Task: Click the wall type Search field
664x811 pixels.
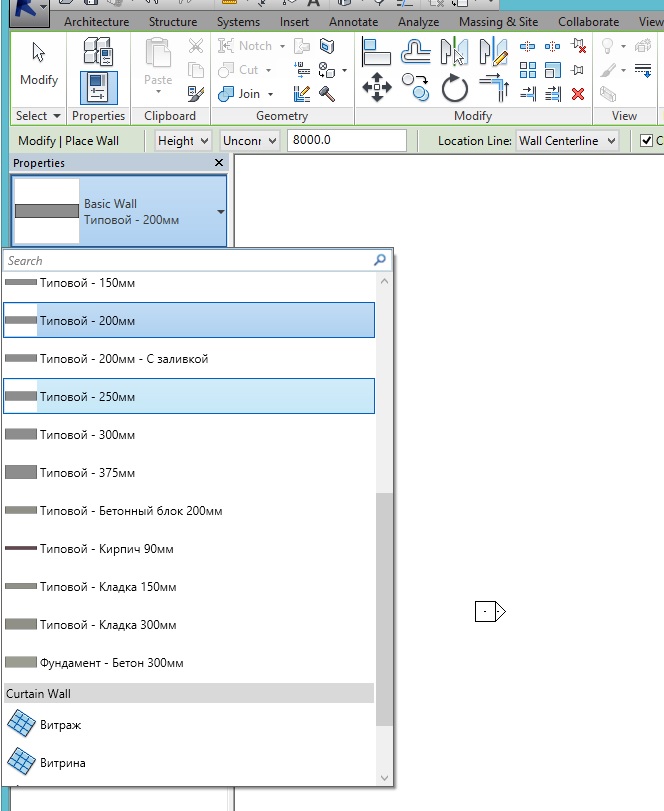Action: click(x=188, y=260)
